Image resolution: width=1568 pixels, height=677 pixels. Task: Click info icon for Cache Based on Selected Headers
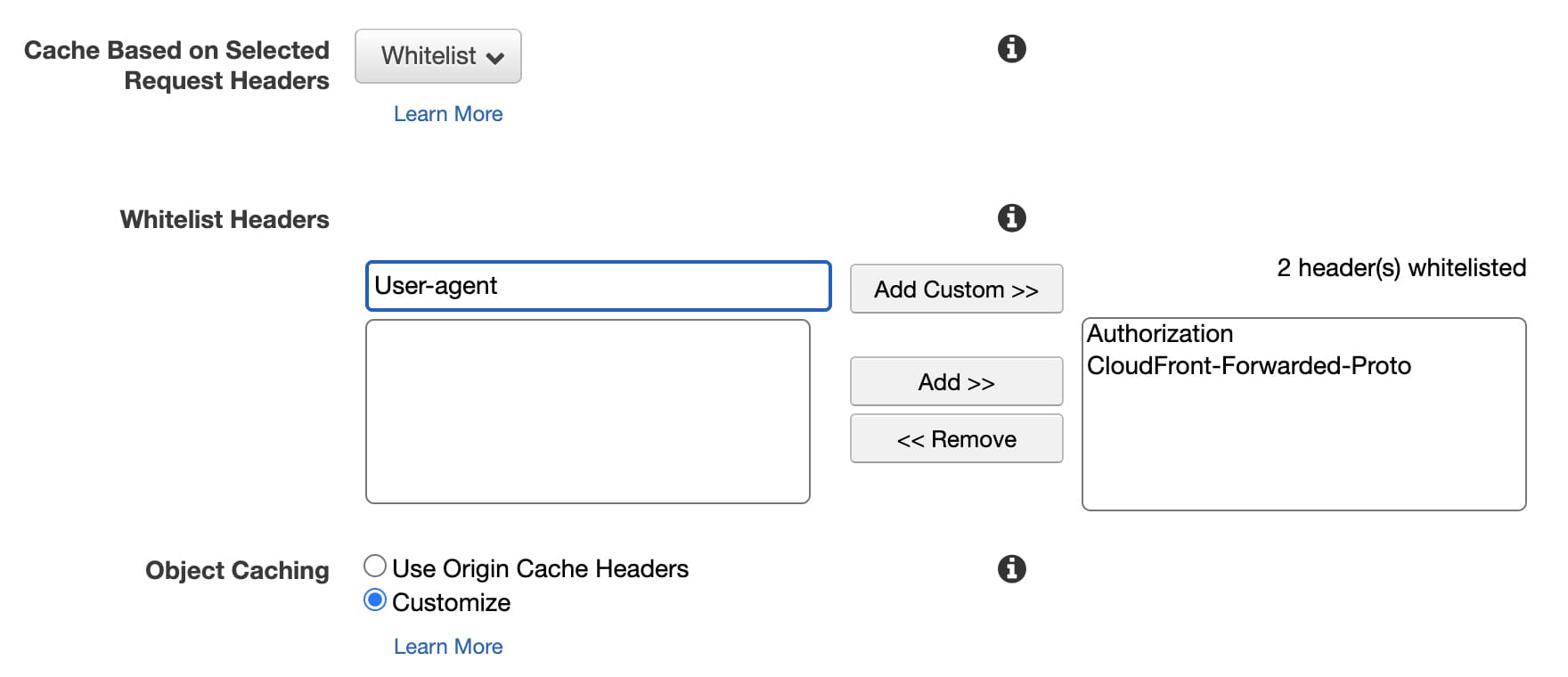pyautogui.click(x=1011, y=48)
